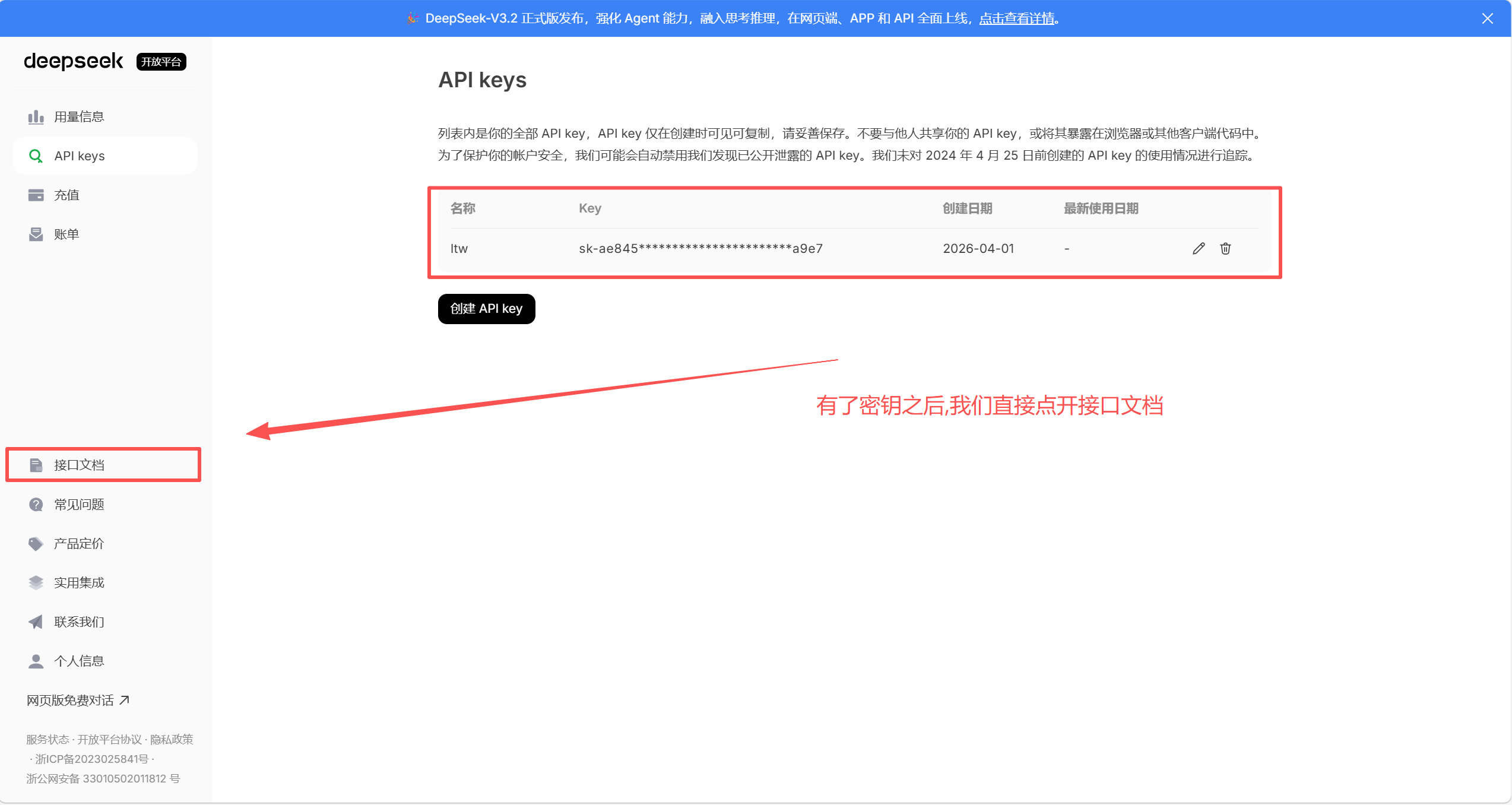Click the pencil edit icon for ltw key
Screen dimensions: 1512x805
[1198, 249]
